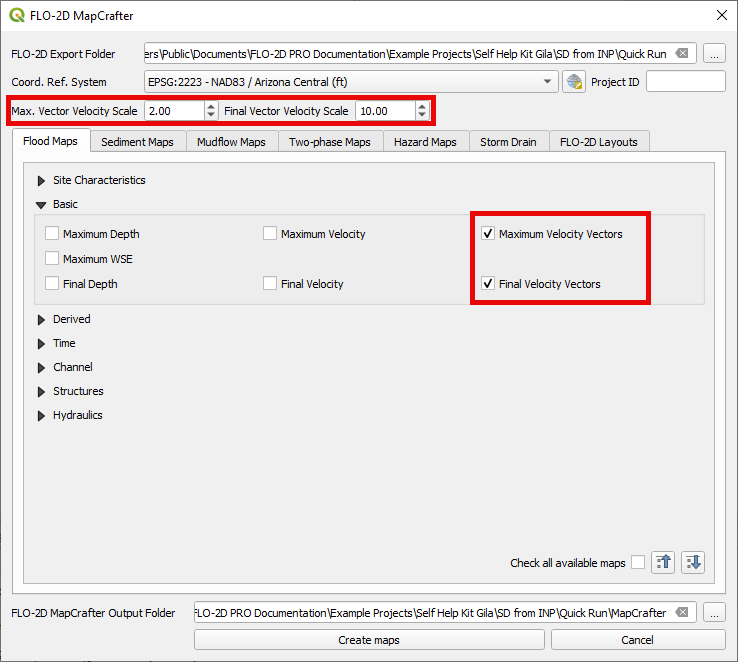Expand the Site Characteristics section
This screenshot has width=738, height=662.
pos(41,181)
